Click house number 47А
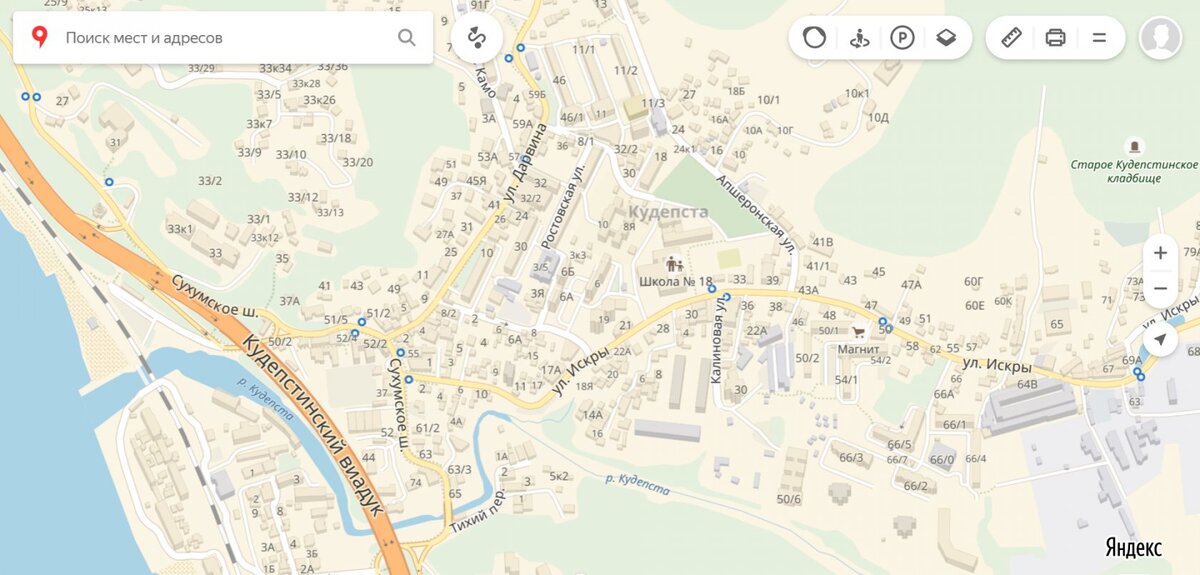 pos(911,285)
